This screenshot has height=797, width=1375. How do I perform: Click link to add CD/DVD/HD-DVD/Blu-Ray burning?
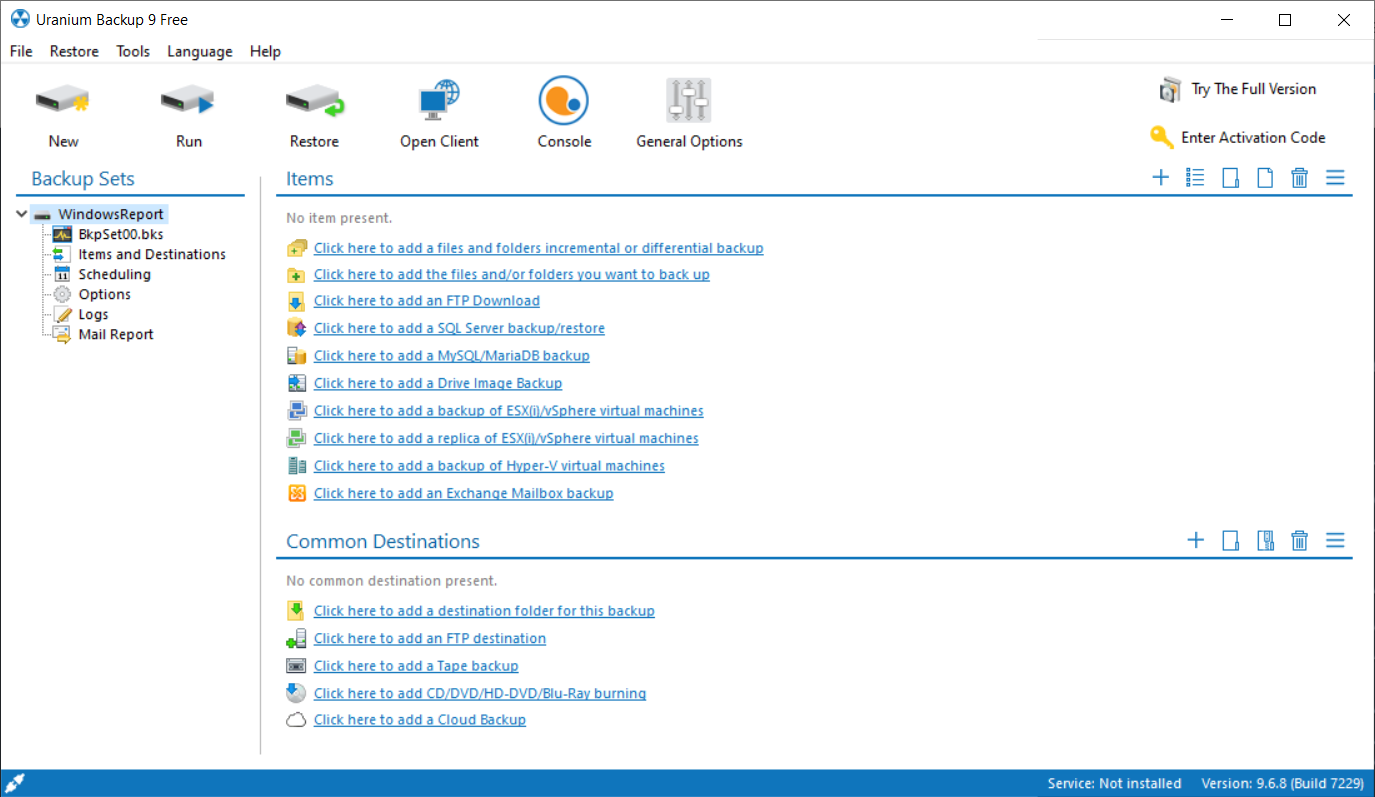(x=480, y=693)
